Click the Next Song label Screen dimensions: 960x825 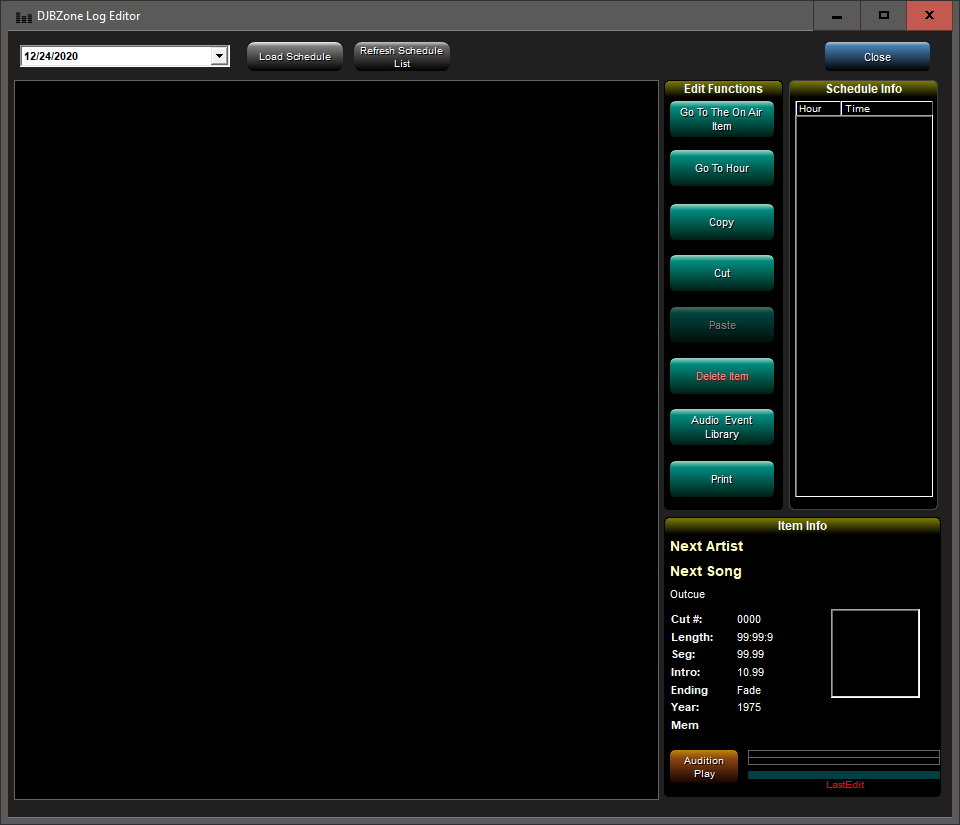coord(706,571)
